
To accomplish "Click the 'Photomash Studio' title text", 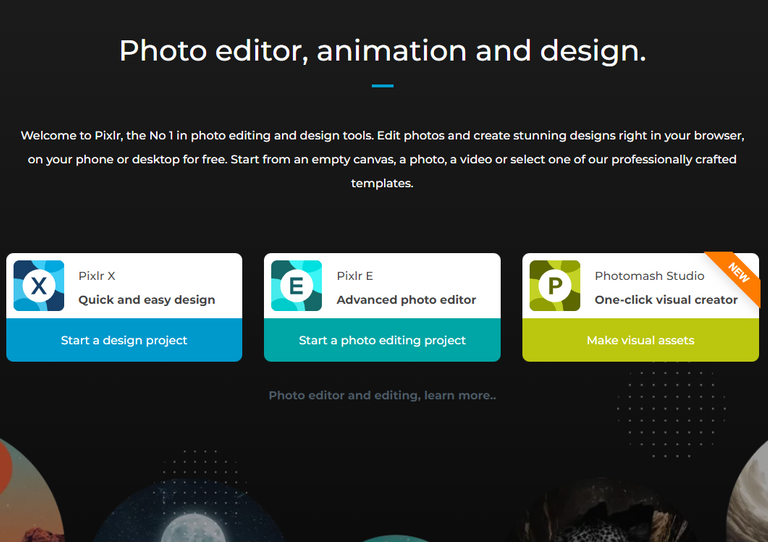I will (649, 276).
